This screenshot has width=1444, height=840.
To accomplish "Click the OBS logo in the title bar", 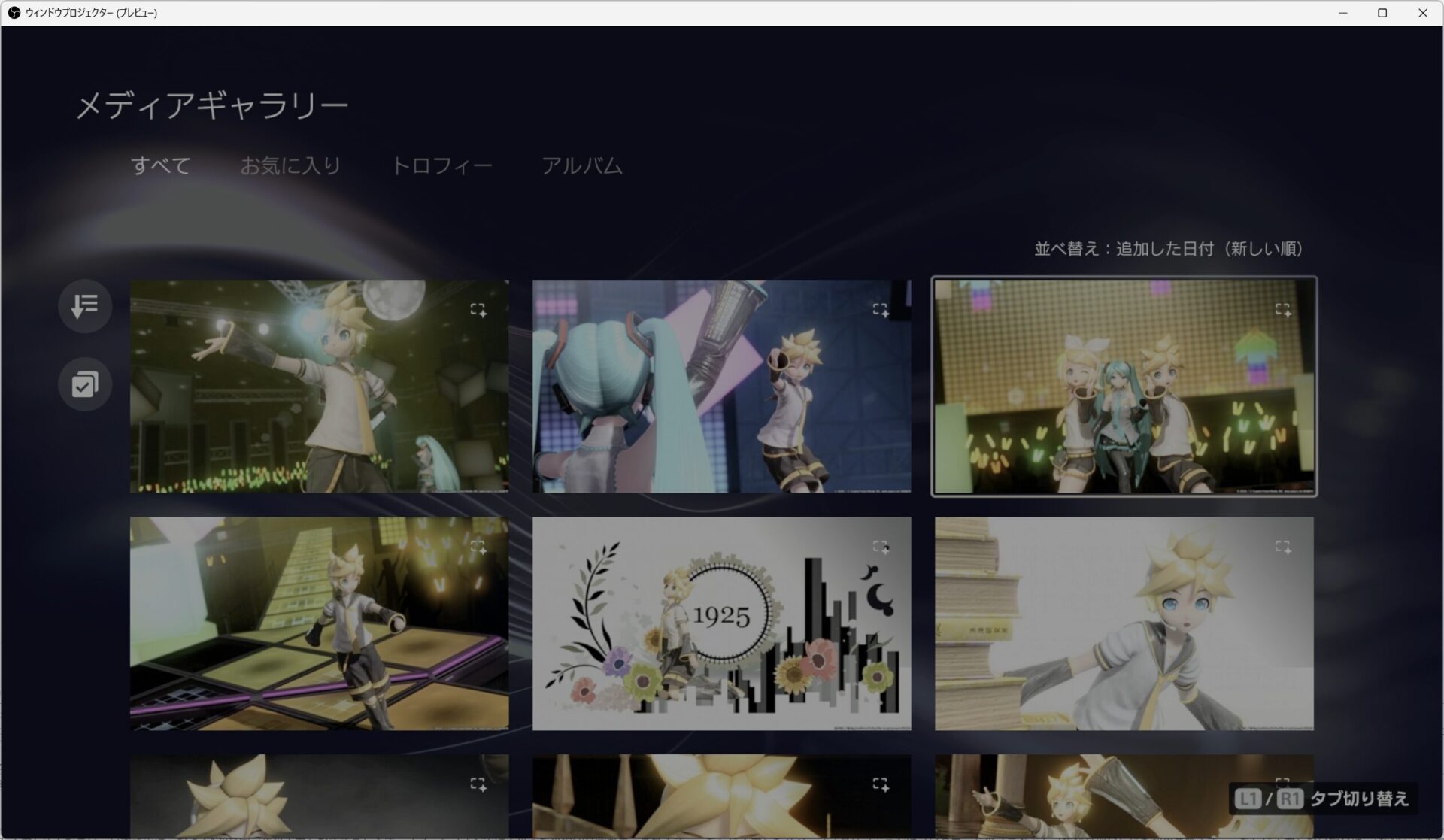I will (x=14, y=13).
